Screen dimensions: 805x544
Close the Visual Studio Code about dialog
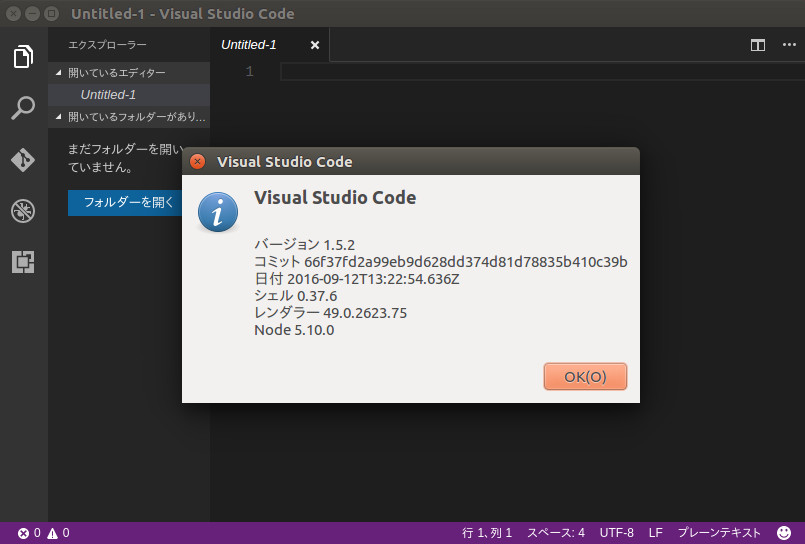[198, 162]
